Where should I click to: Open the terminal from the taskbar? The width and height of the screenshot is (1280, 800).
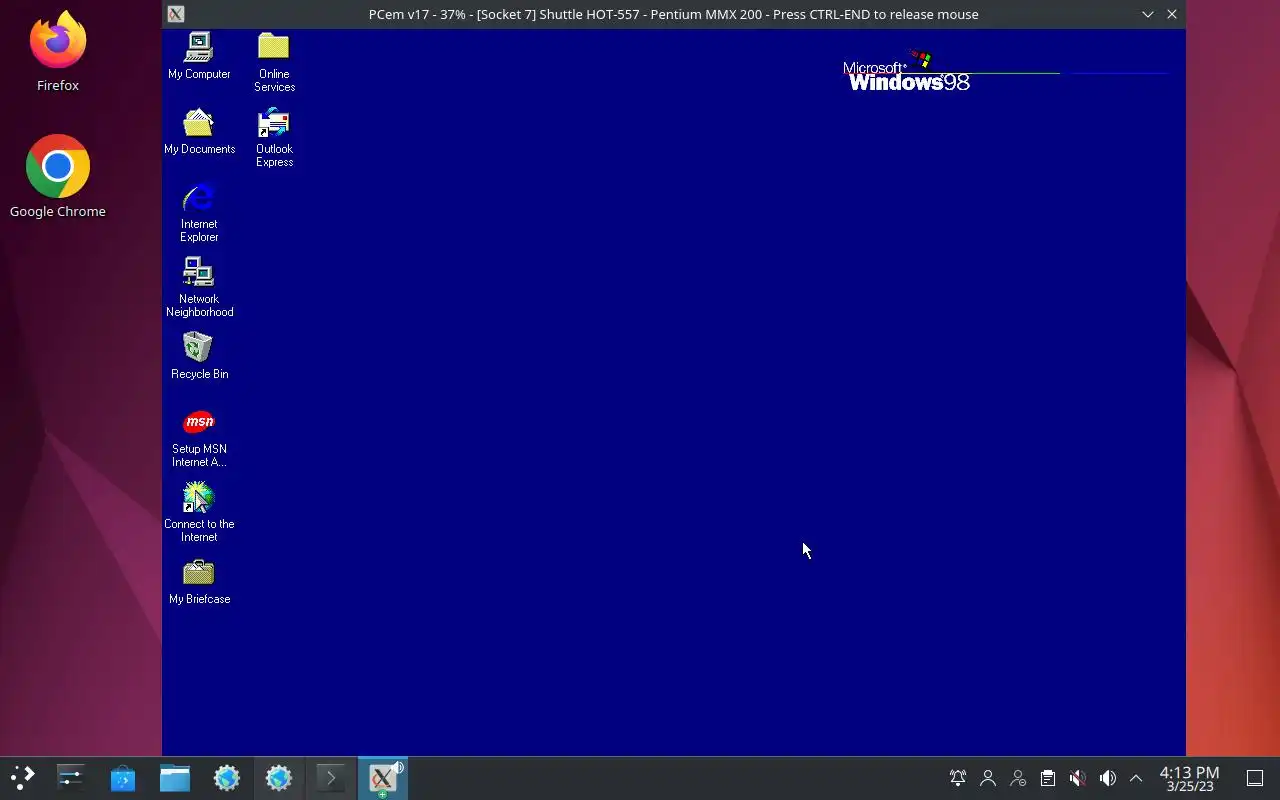point(331,778)
